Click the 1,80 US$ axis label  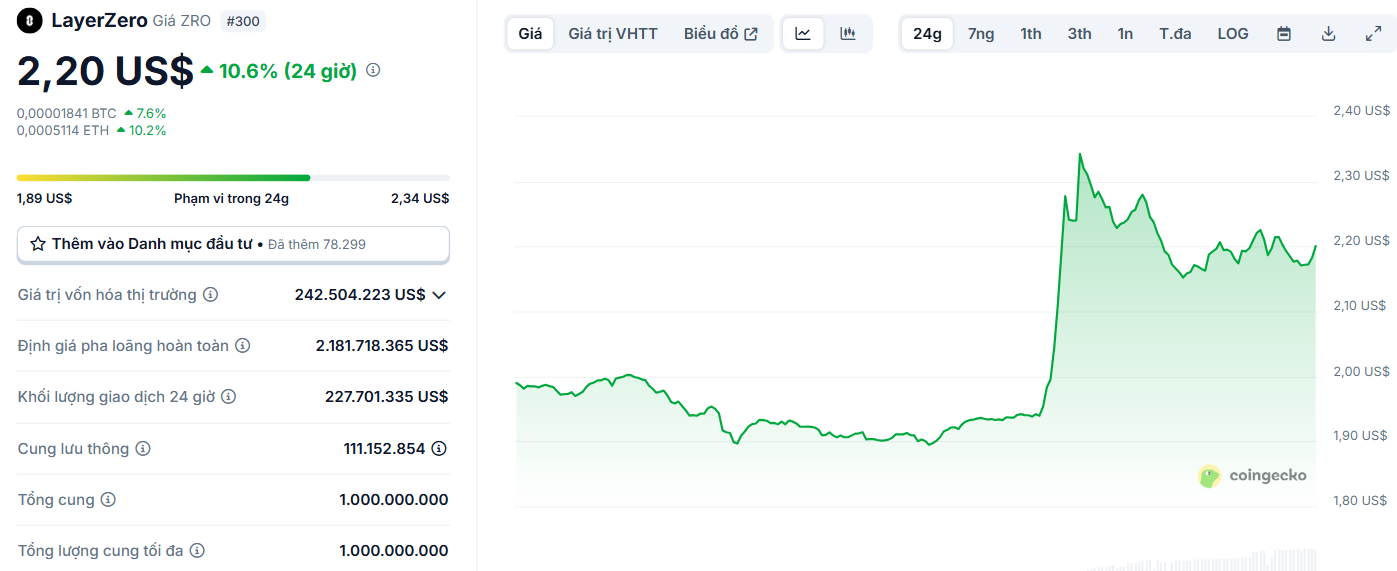click(1360, 500)
